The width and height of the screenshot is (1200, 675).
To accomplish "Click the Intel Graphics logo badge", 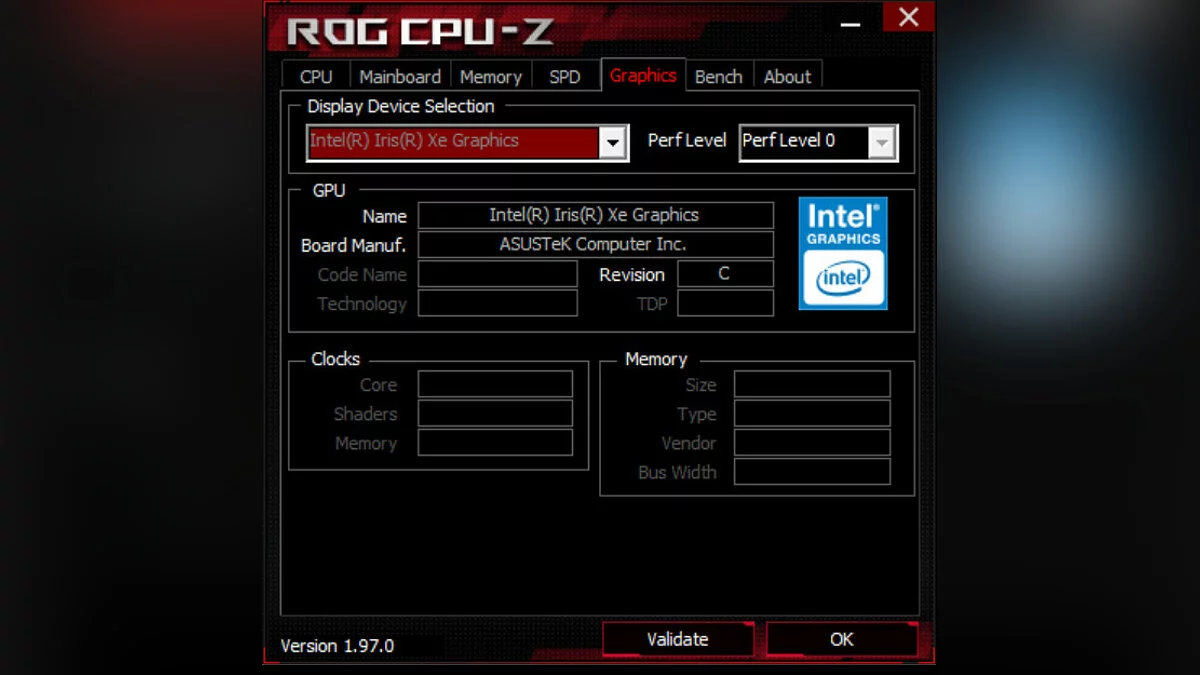I will (843, 253).
